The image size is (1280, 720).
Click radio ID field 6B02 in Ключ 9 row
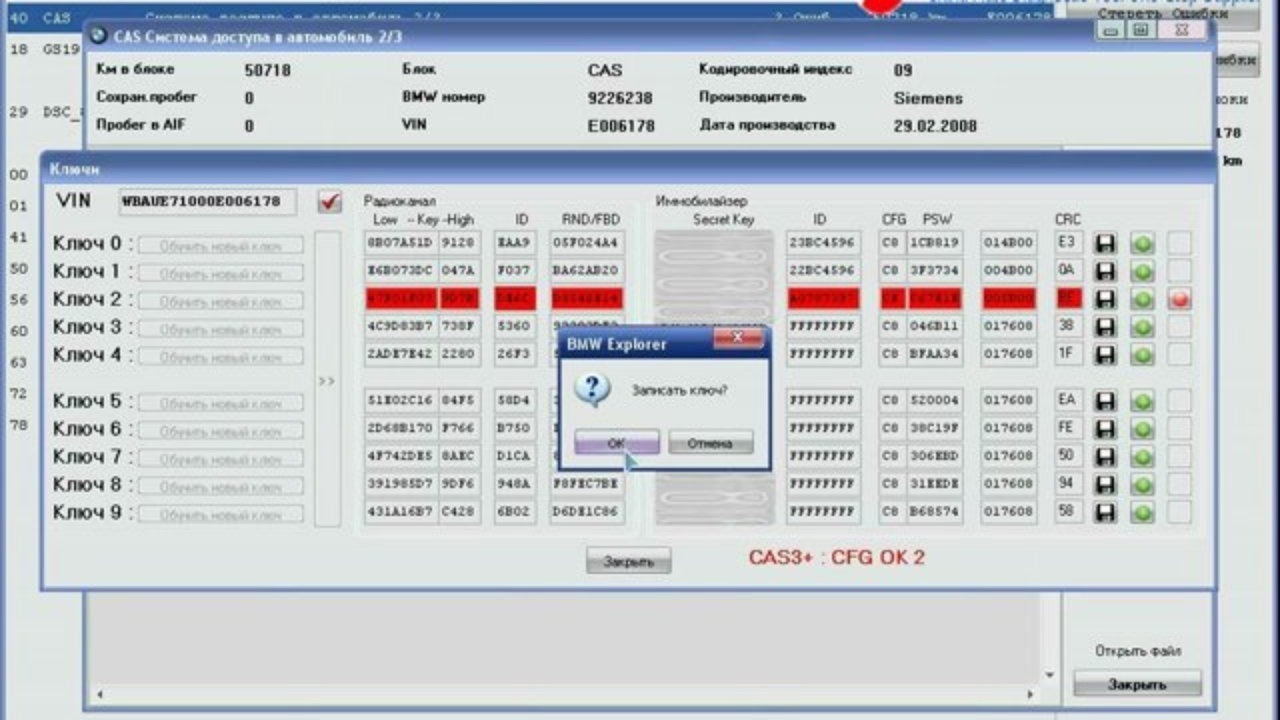coord(515,513)
